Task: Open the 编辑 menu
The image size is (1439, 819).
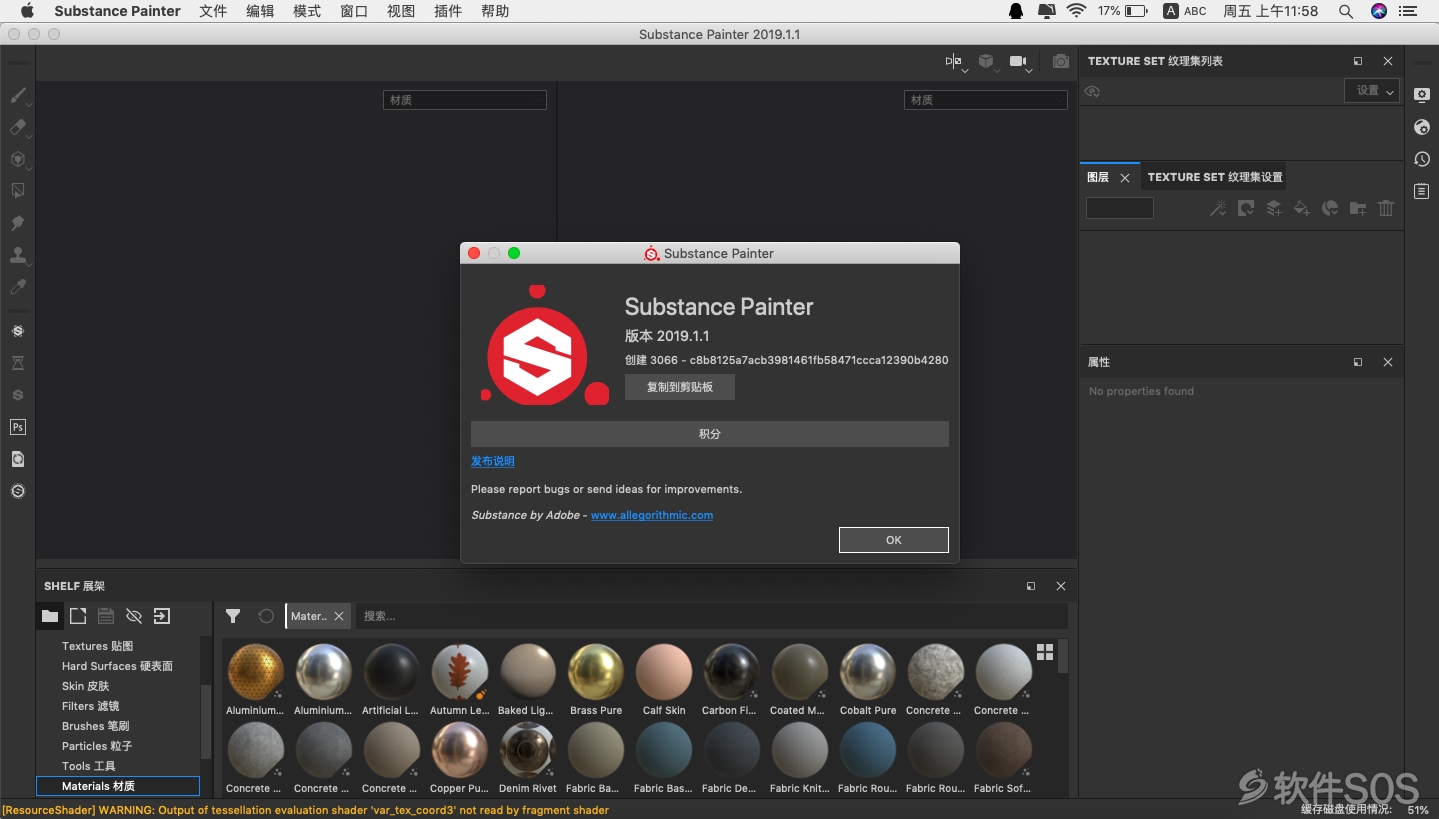Action: coord(260,11)
